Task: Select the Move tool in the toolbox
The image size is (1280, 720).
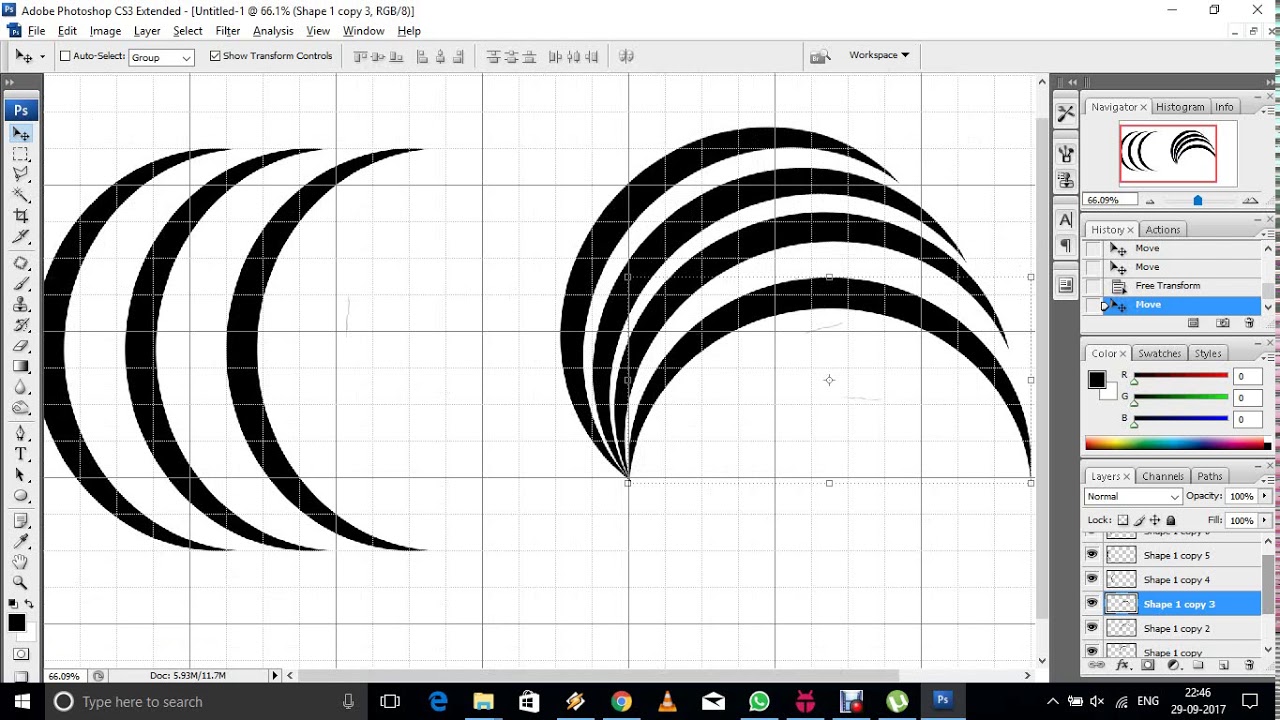Action: (x=21, y=134)
